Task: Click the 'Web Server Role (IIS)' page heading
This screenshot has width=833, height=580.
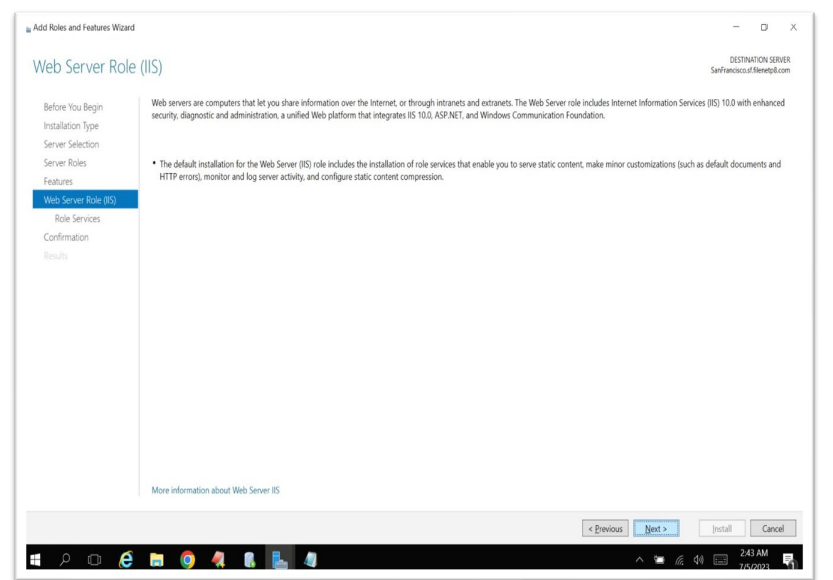Action: pyautogui.click(x=98, y=67)
